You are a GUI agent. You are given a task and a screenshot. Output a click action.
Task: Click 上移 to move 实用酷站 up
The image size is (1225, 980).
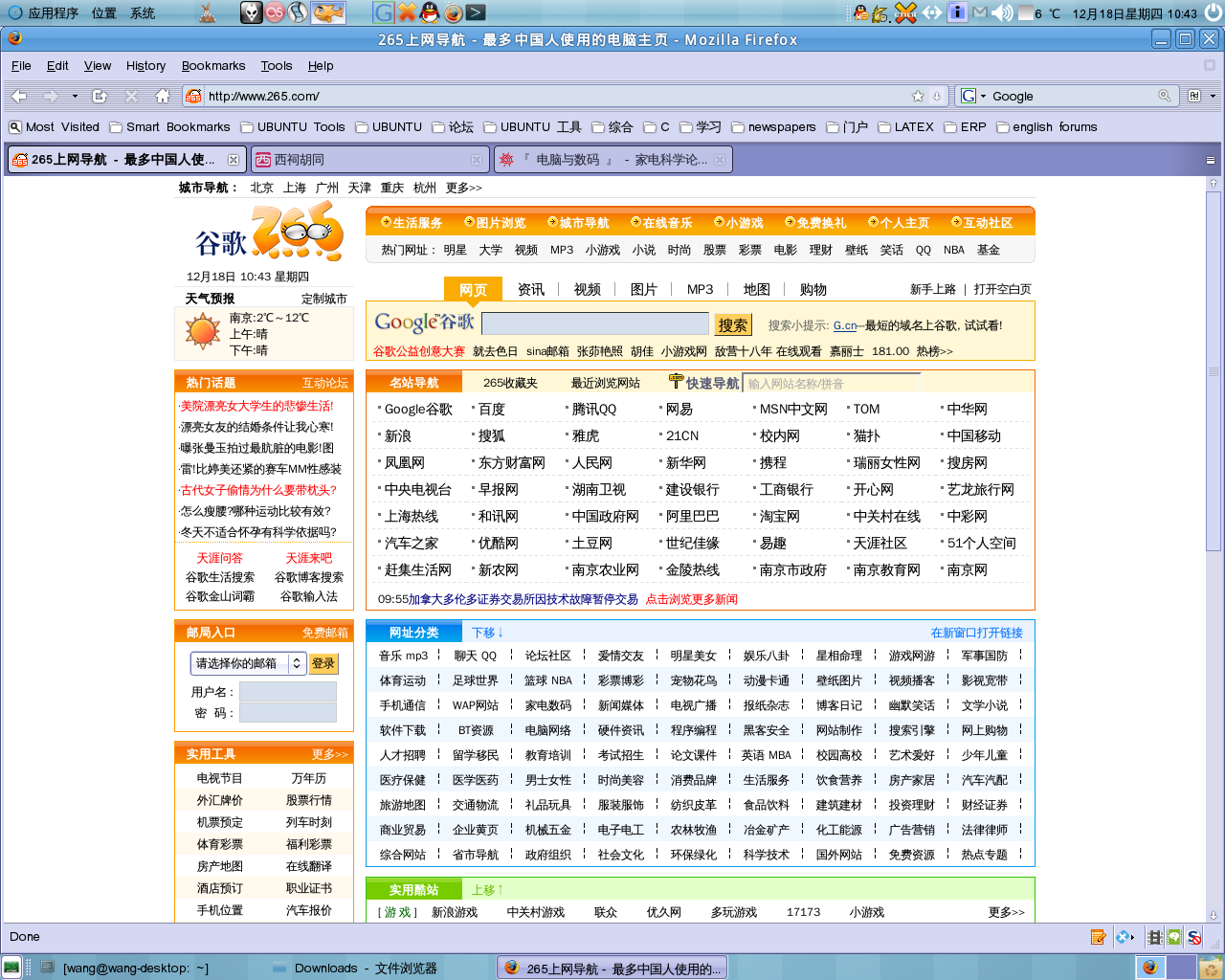point(487,890)
